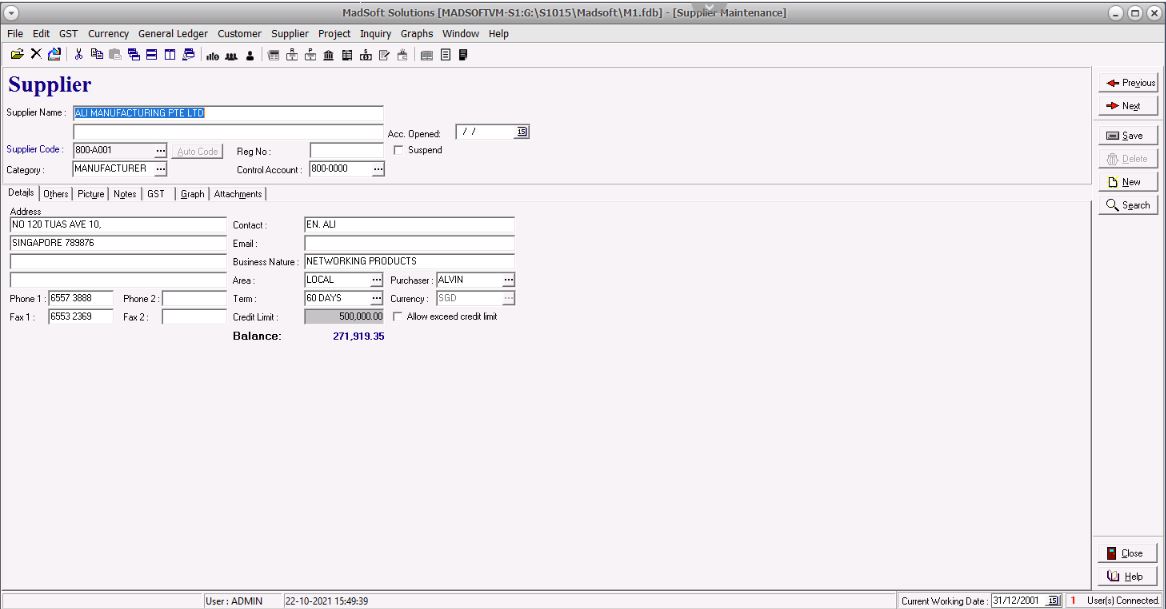Click the Close button in side panel
1166x609 pixels.
(1129, 552)
